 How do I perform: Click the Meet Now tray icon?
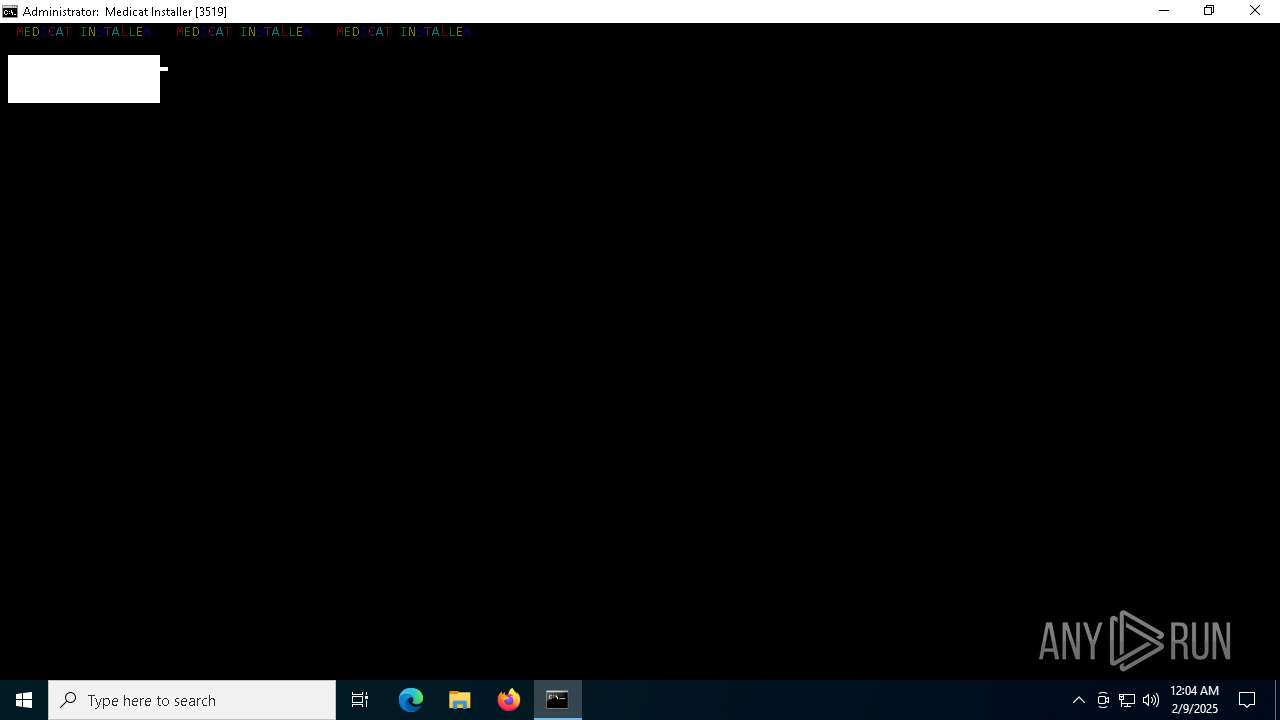coord(1103,700)
